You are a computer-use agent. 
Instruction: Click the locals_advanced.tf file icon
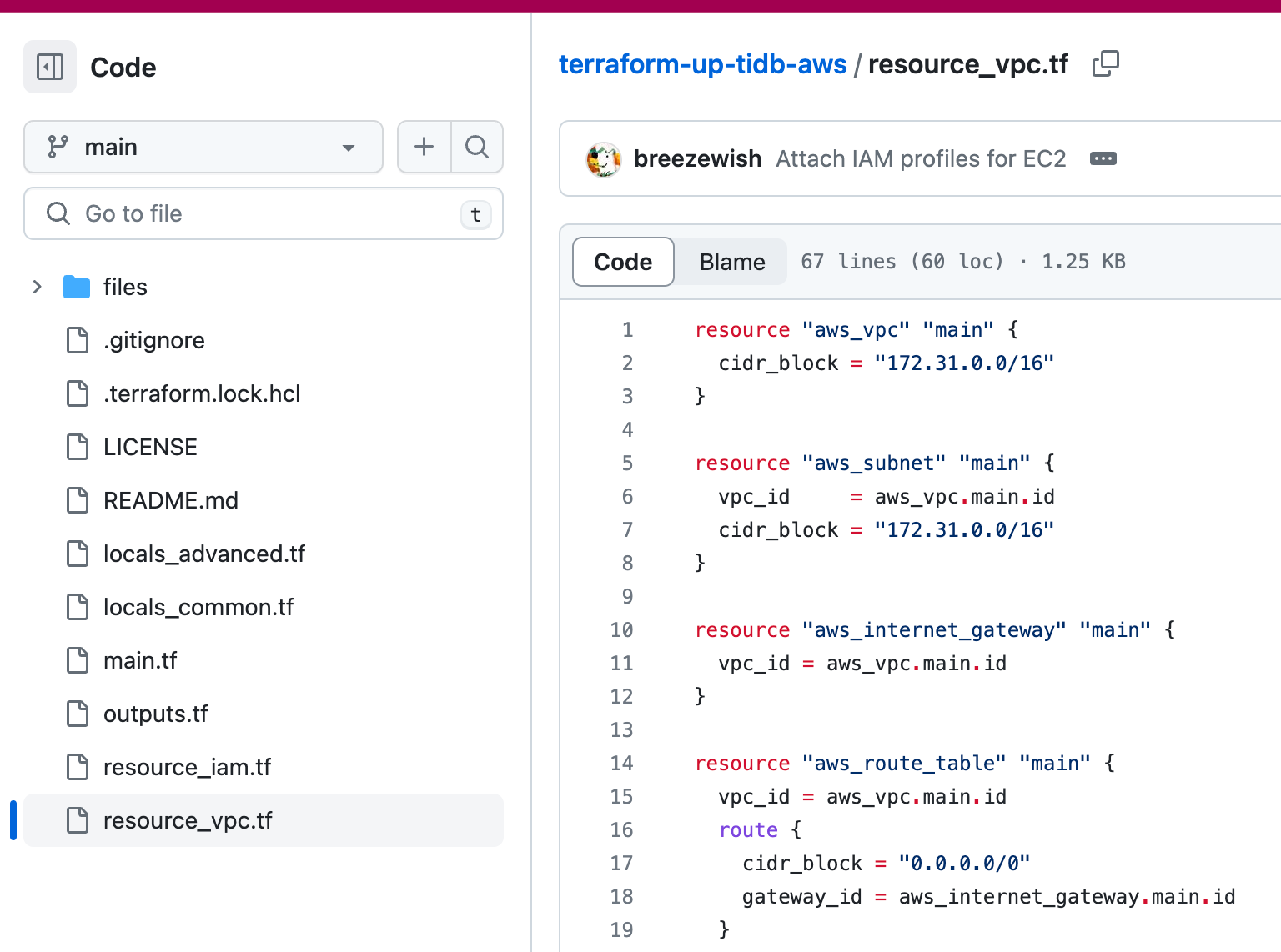click(78, 554)
